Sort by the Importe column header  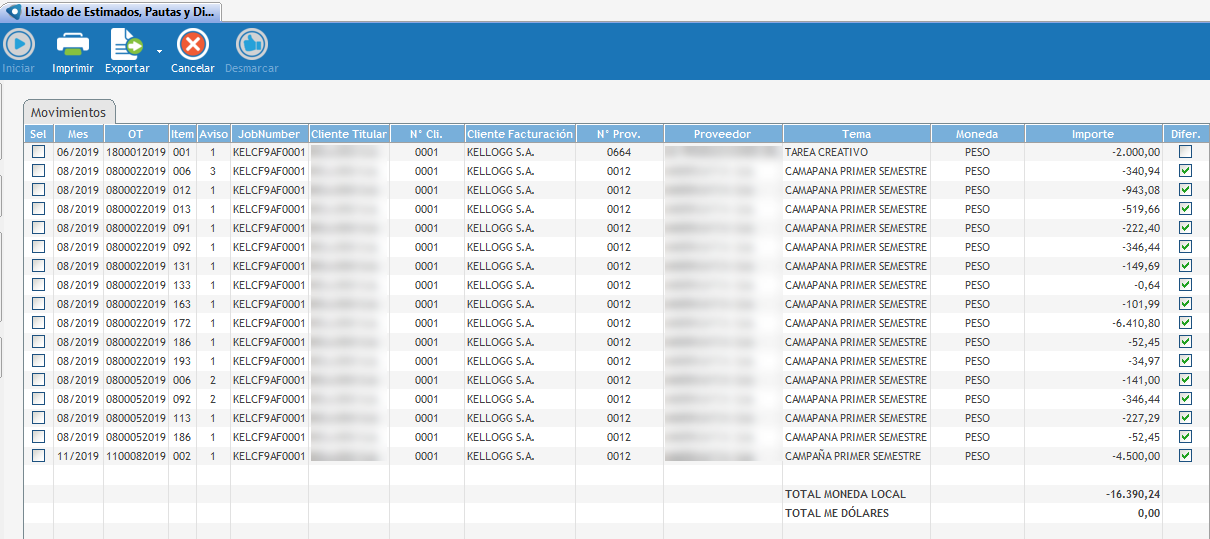point(1092,134)
